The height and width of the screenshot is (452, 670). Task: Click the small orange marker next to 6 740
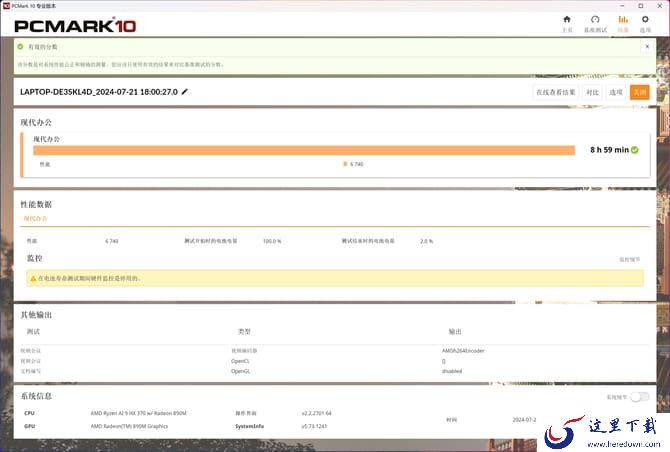[x=345, y=164]
